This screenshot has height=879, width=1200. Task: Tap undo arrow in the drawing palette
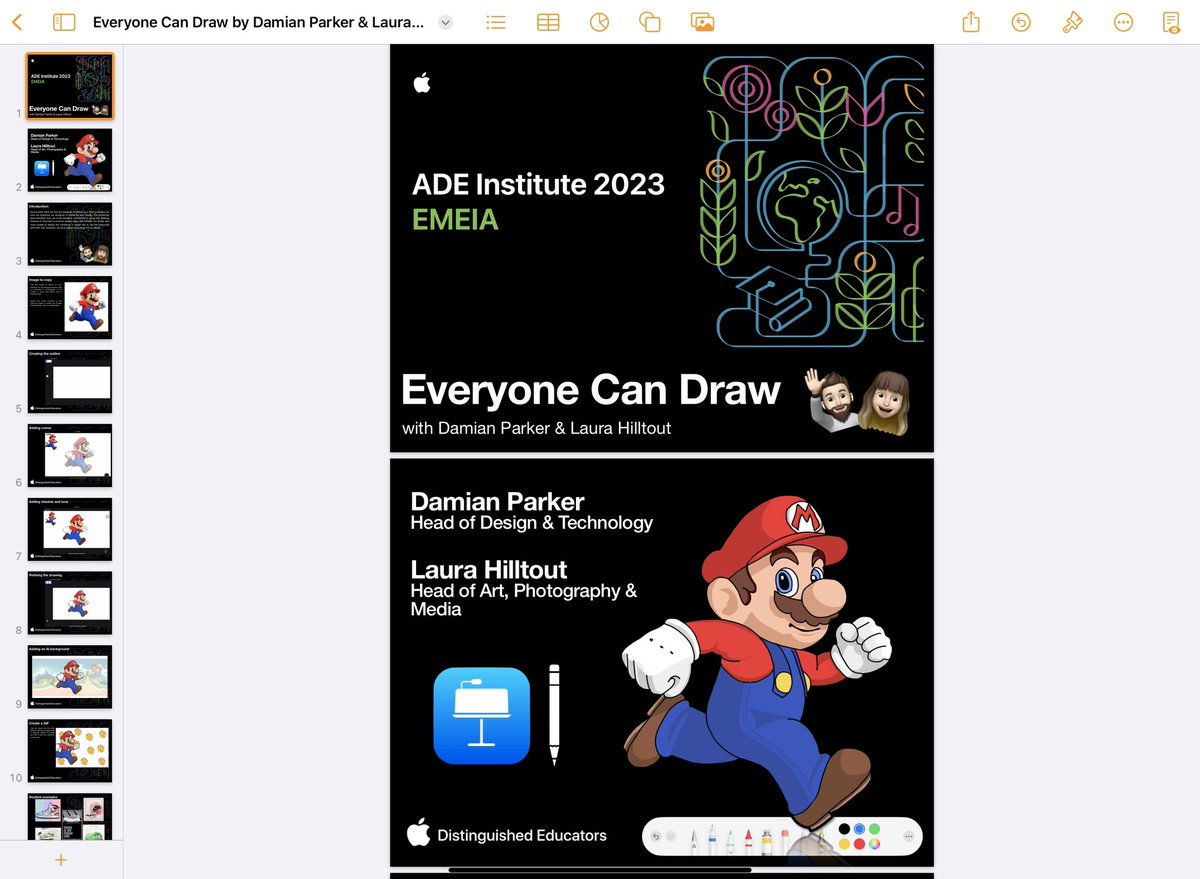click(656, 836)
